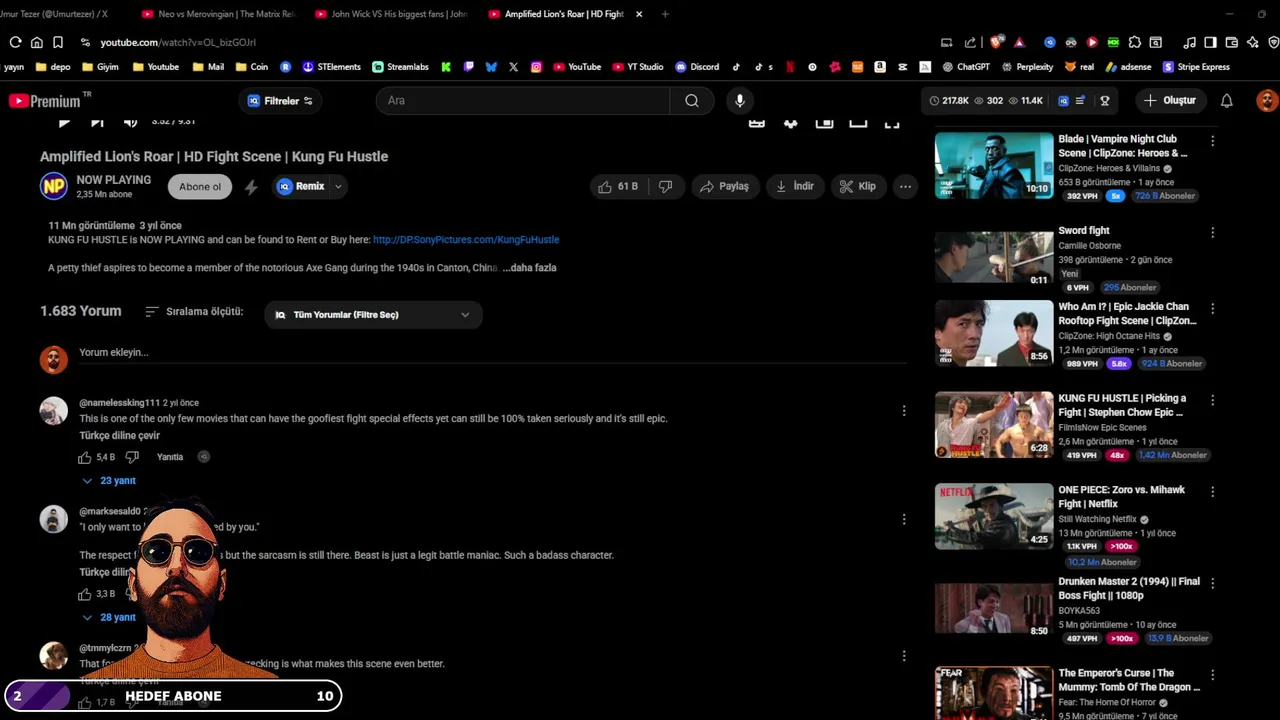Mute the video volume icon
The width and height of the screenshot is (1280, 720).
pos(130,122)
